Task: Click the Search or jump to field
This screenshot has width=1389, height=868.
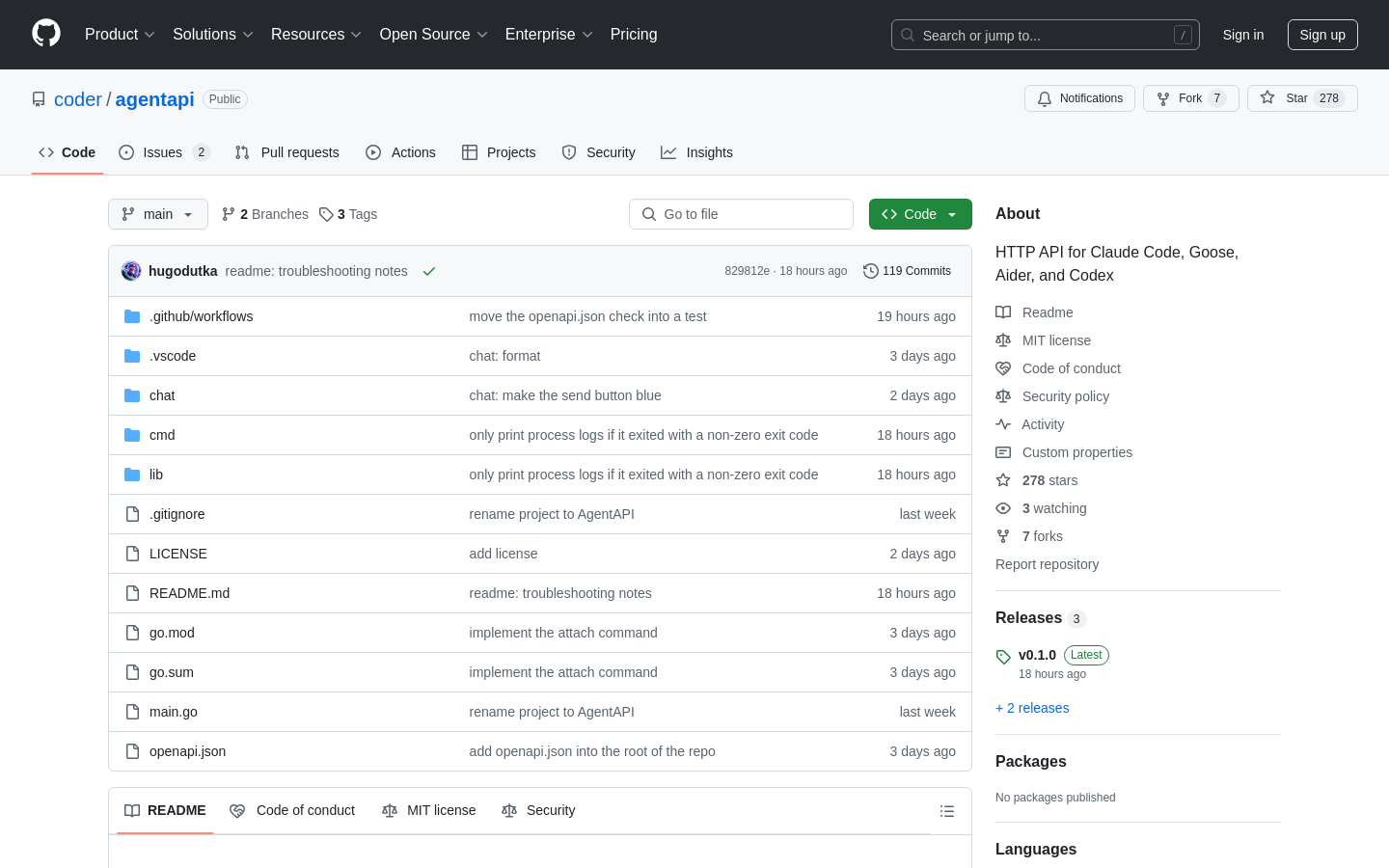Action: [x=1046, y=35]
